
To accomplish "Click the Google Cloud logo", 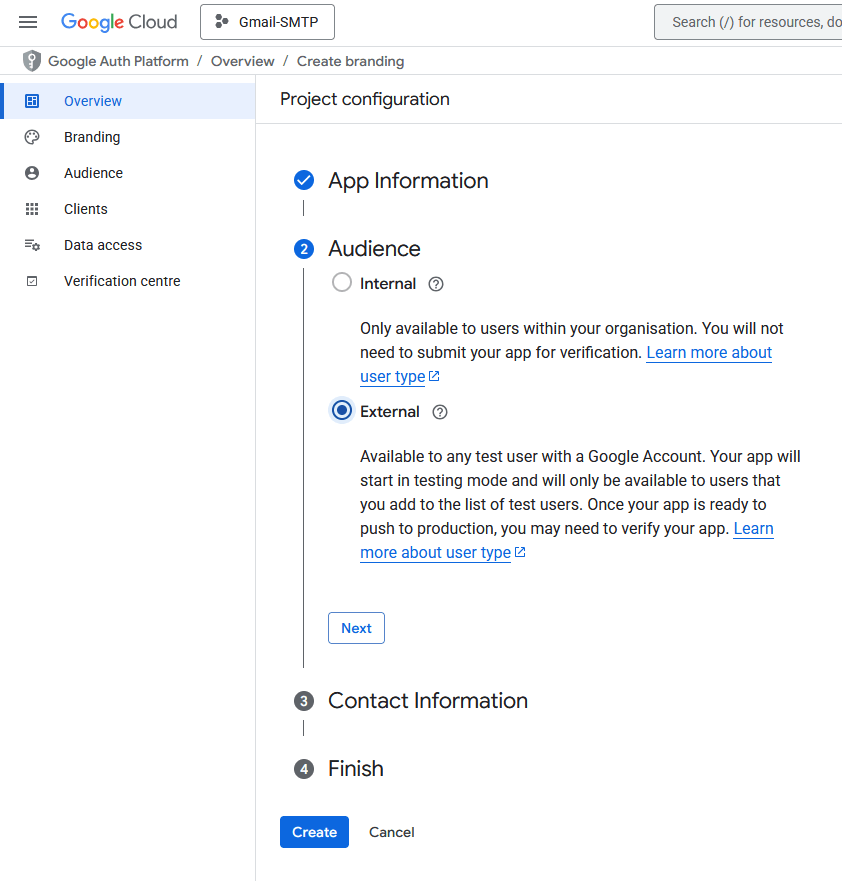I will (x=119, y=21).
